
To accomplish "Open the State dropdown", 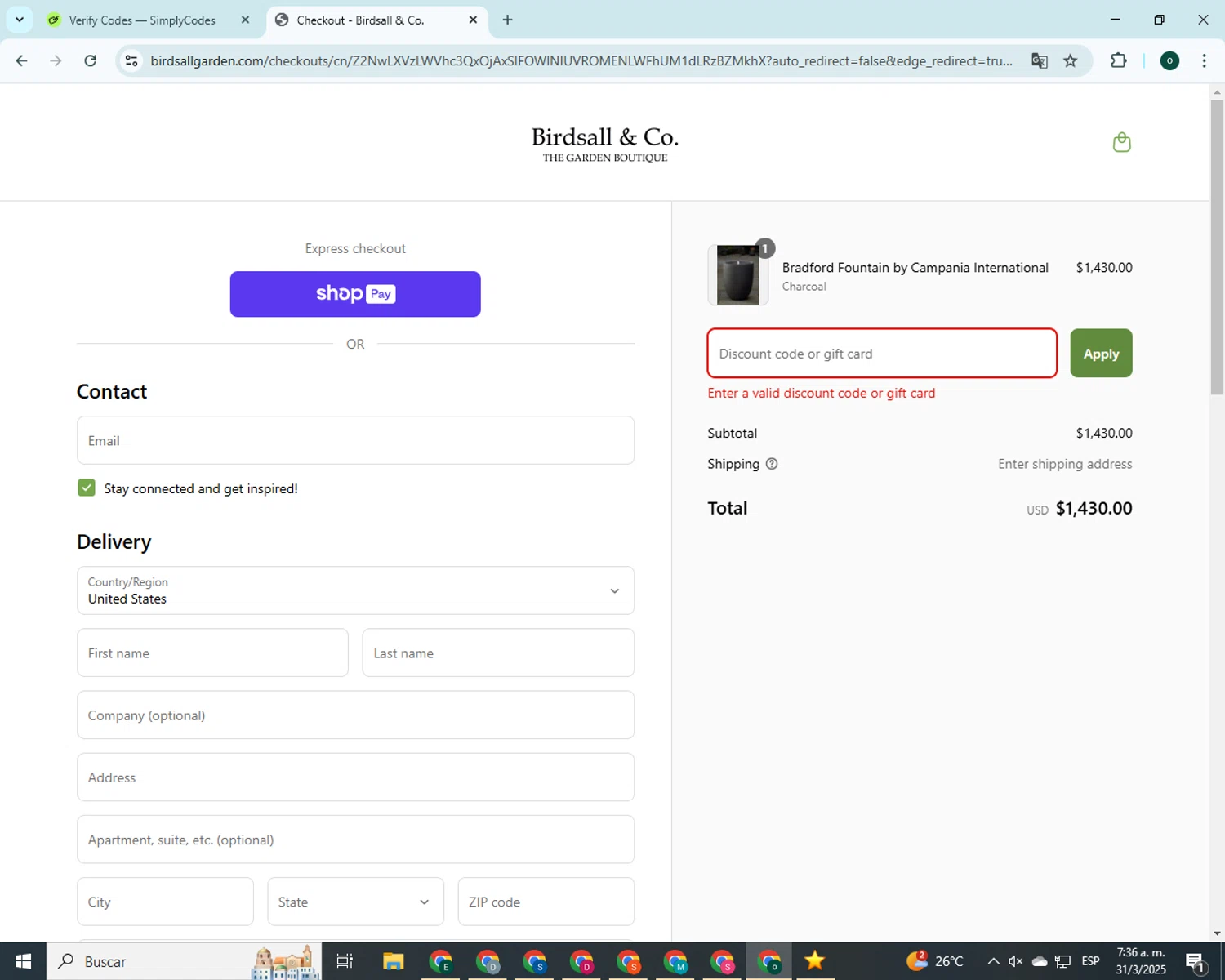I will tap(355, 902).
